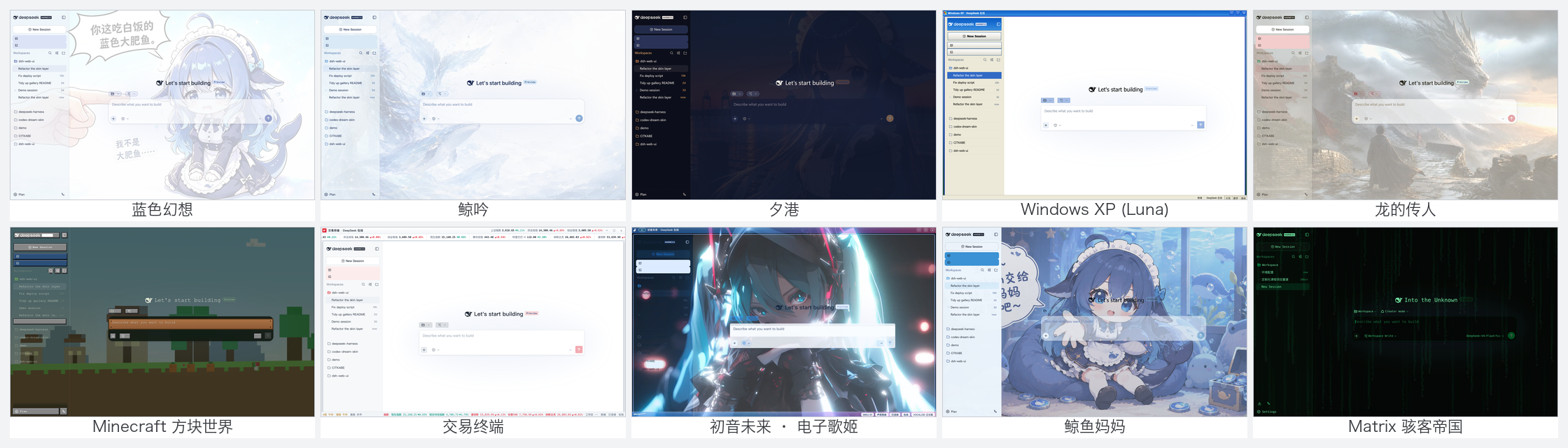Image resolution: width=1568 pixels, height=448 pixels.
Task: Open CITKABE folder in Windows XP preview
Action: point(974,143)
